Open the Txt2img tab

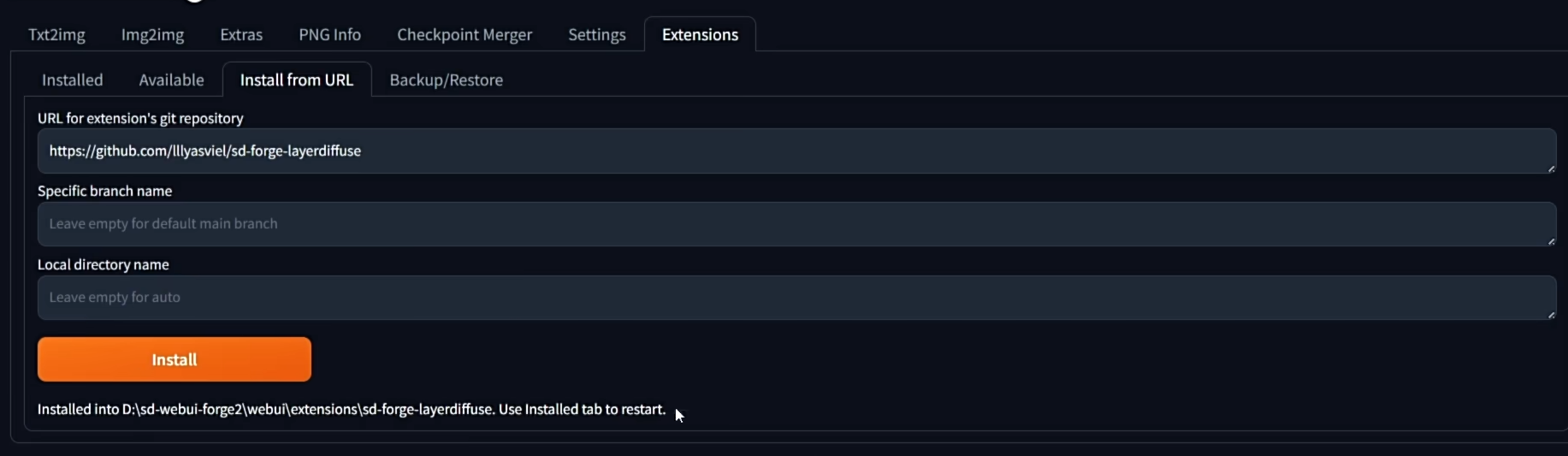coord(56,35)
